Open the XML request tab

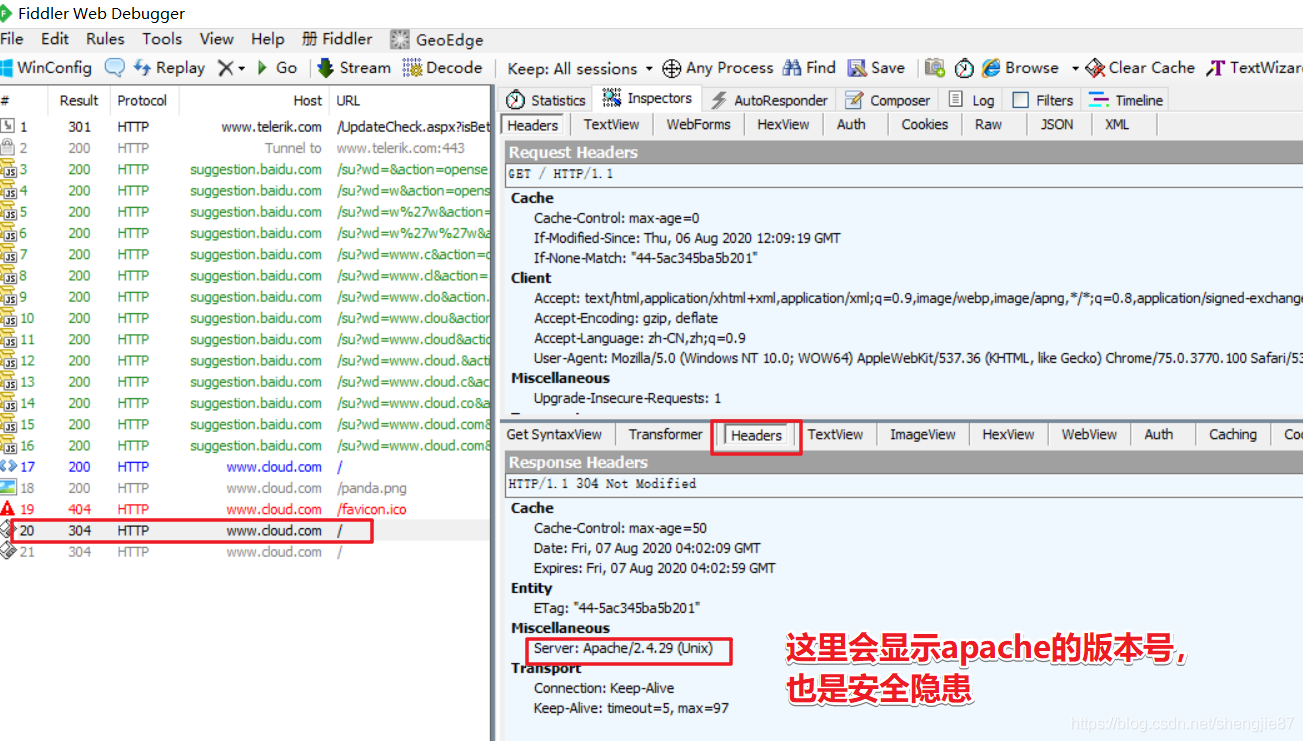click(1117, 125)
